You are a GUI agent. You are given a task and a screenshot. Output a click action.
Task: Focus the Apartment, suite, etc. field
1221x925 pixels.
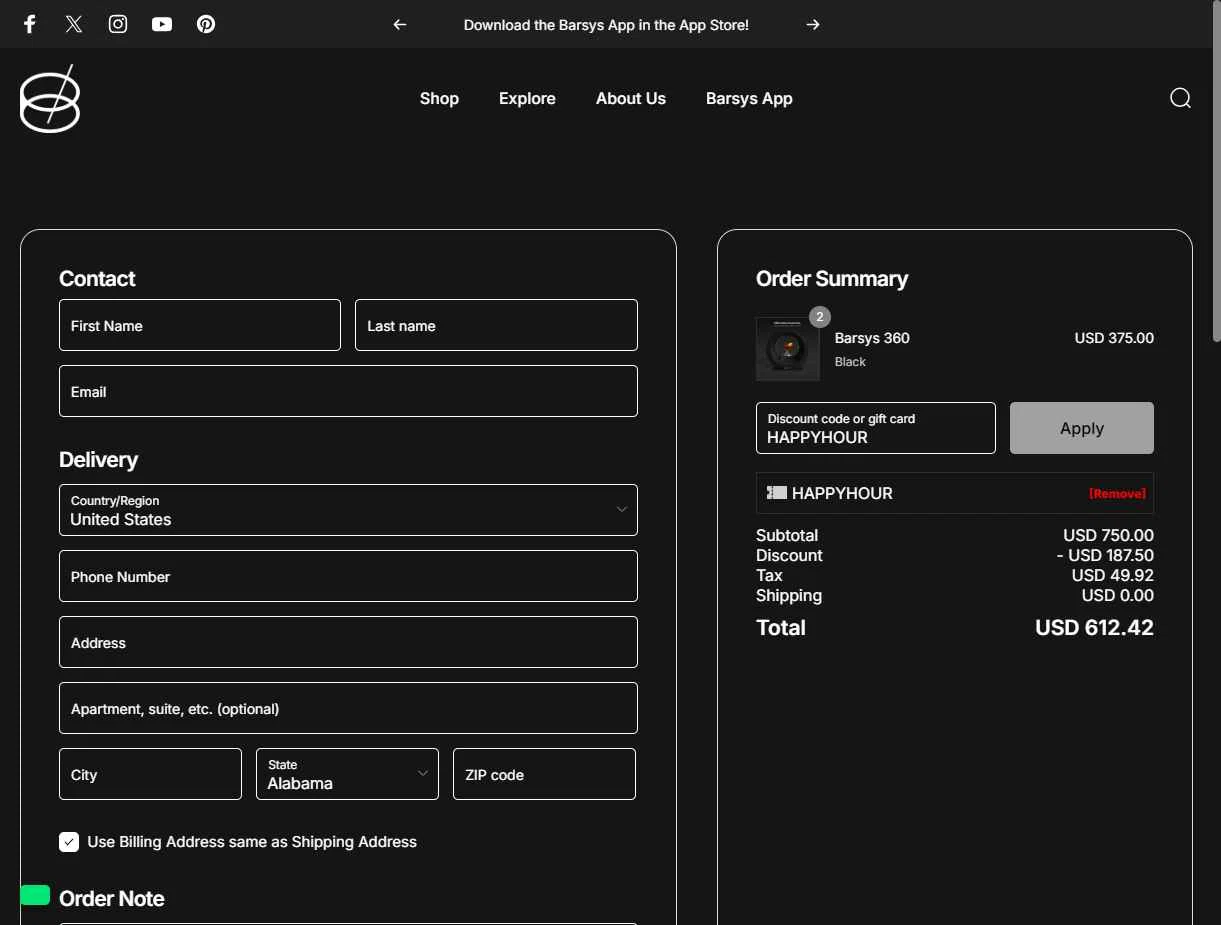coord(348,708)
